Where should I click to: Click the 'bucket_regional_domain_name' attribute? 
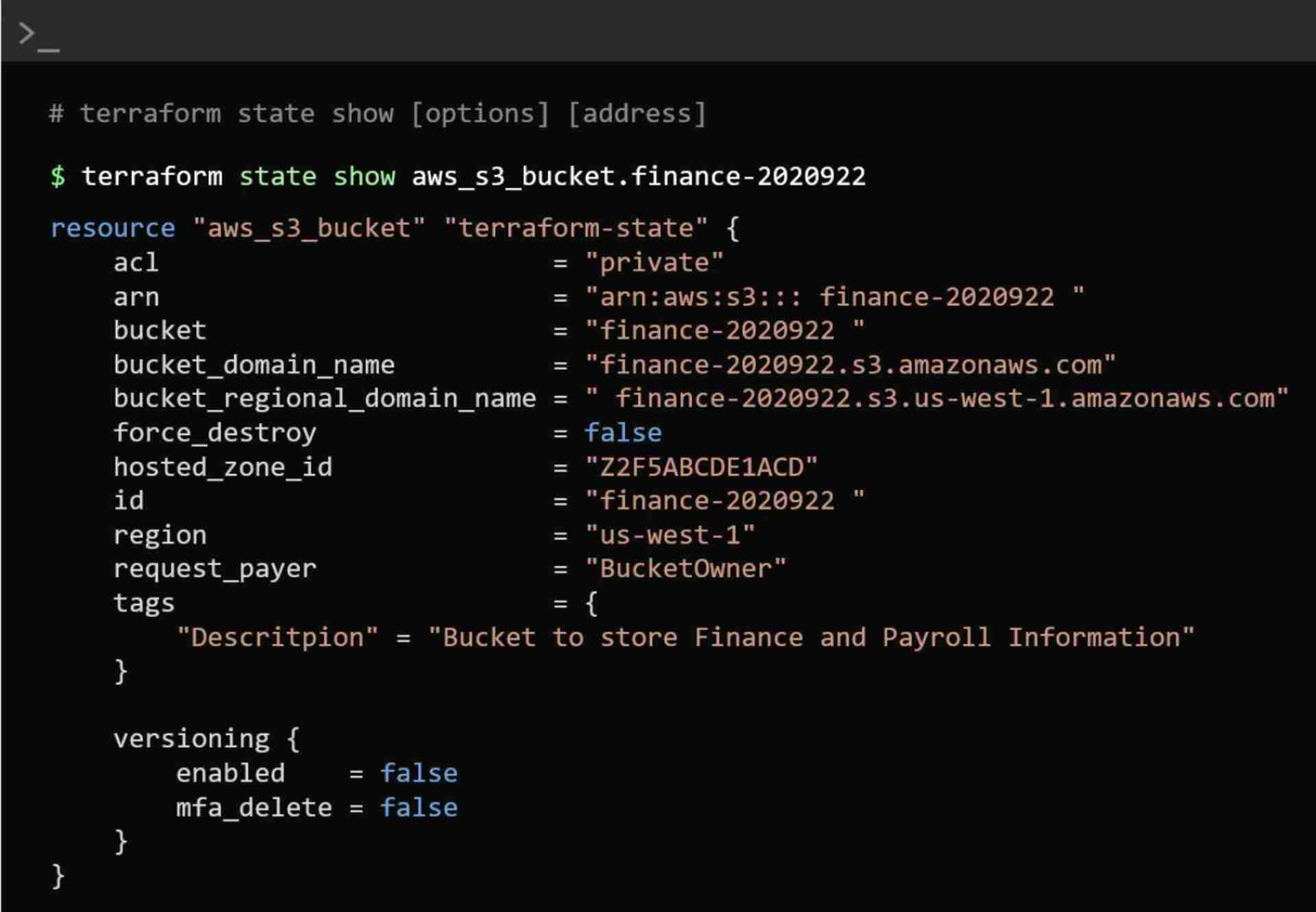point(325,399)
